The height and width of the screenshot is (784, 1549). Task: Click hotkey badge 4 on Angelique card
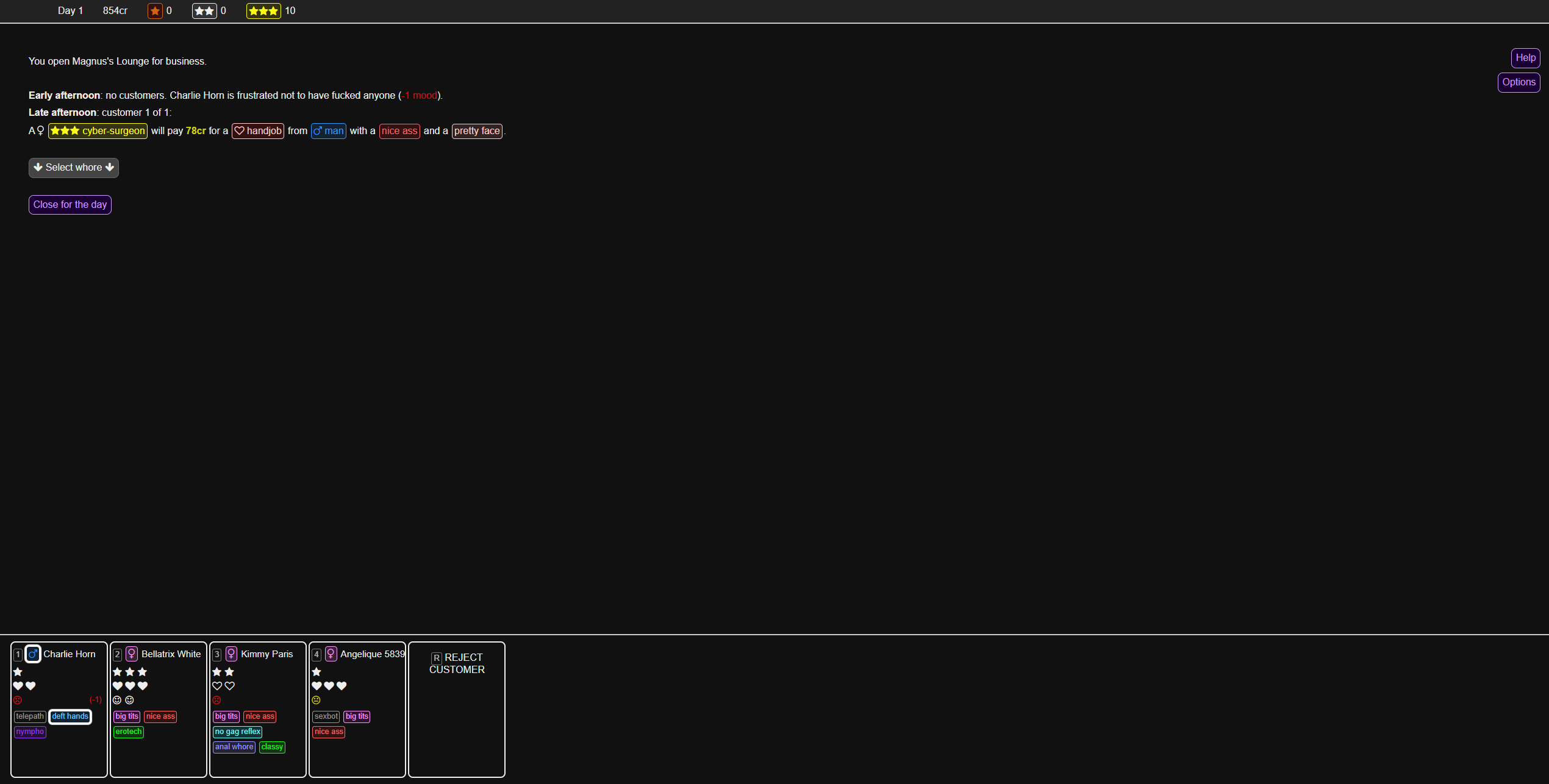(x=317, y=655)
